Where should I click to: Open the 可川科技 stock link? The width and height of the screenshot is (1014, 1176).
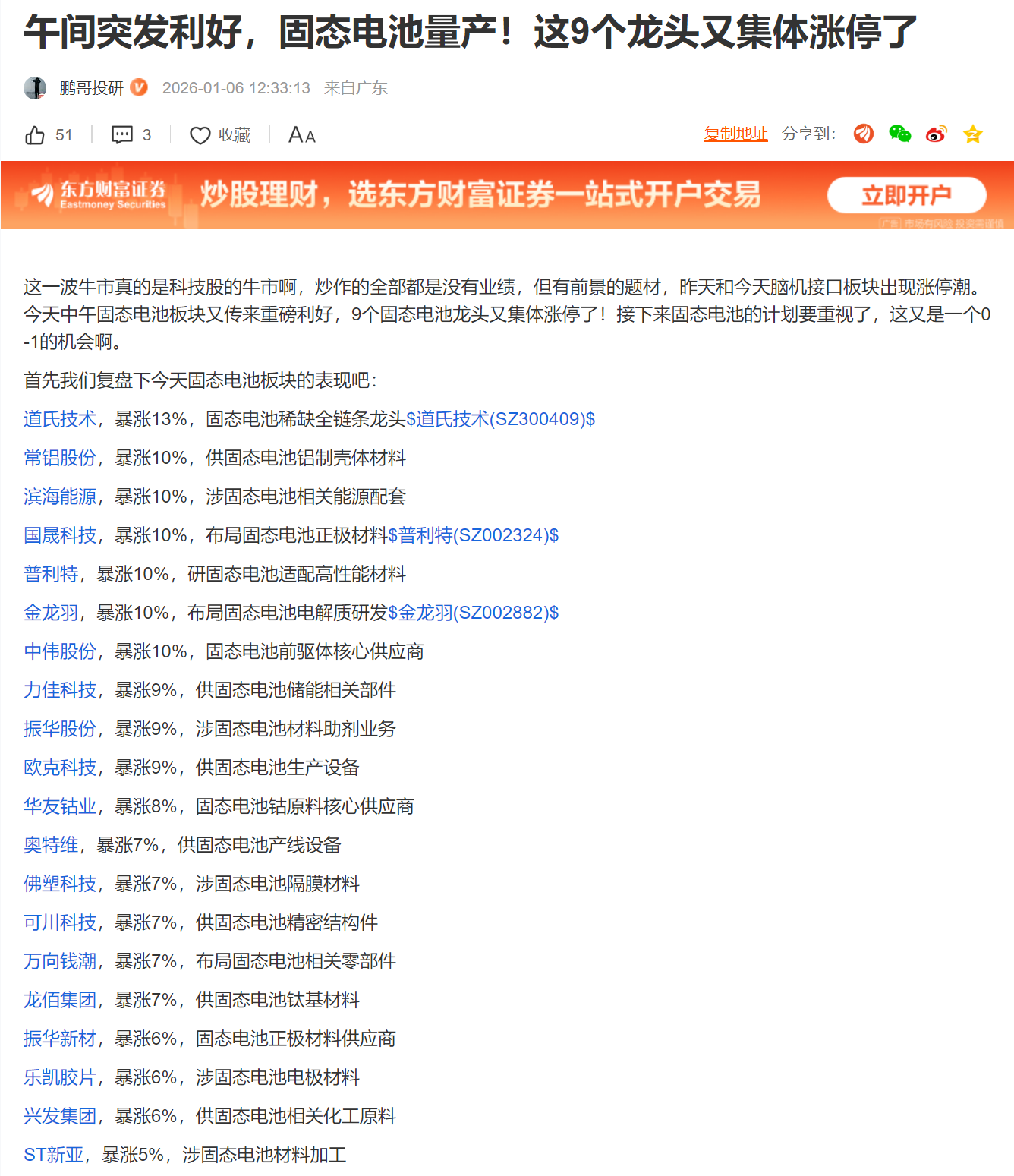point(60,922)
